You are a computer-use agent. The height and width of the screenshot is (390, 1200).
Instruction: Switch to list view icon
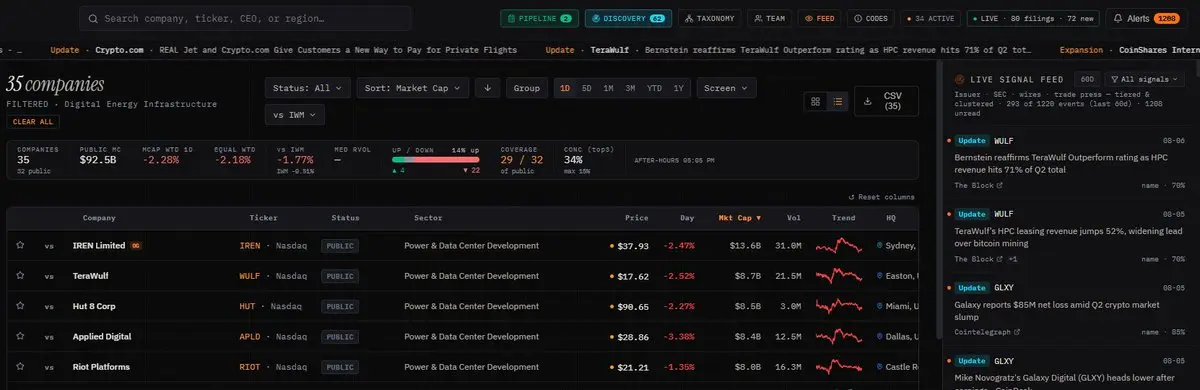pyautogui.click(x=838, y=101)
